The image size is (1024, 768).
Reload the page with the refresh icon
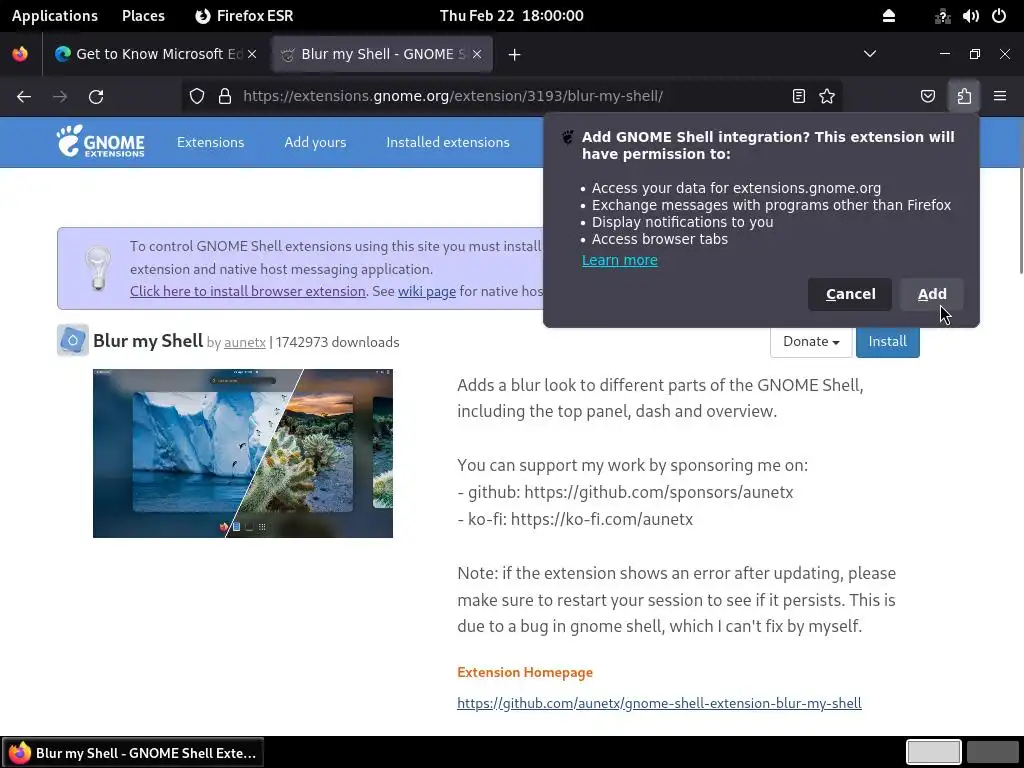(x=96, y=97)
